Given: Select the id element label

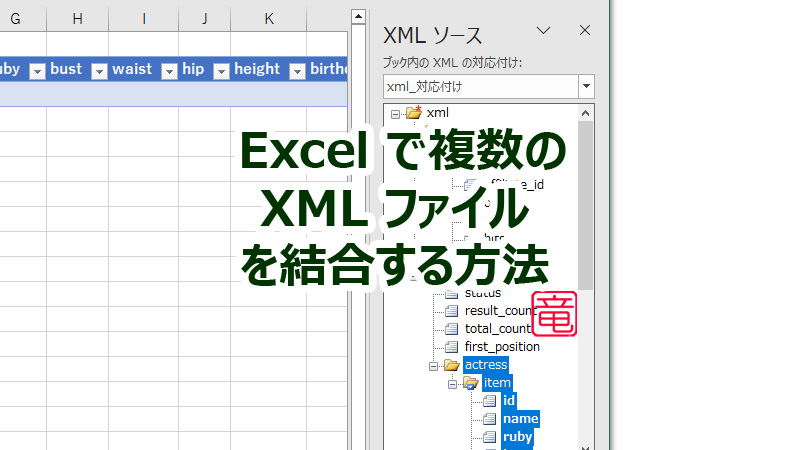Looking at the screenshot, I should [509, 401].
